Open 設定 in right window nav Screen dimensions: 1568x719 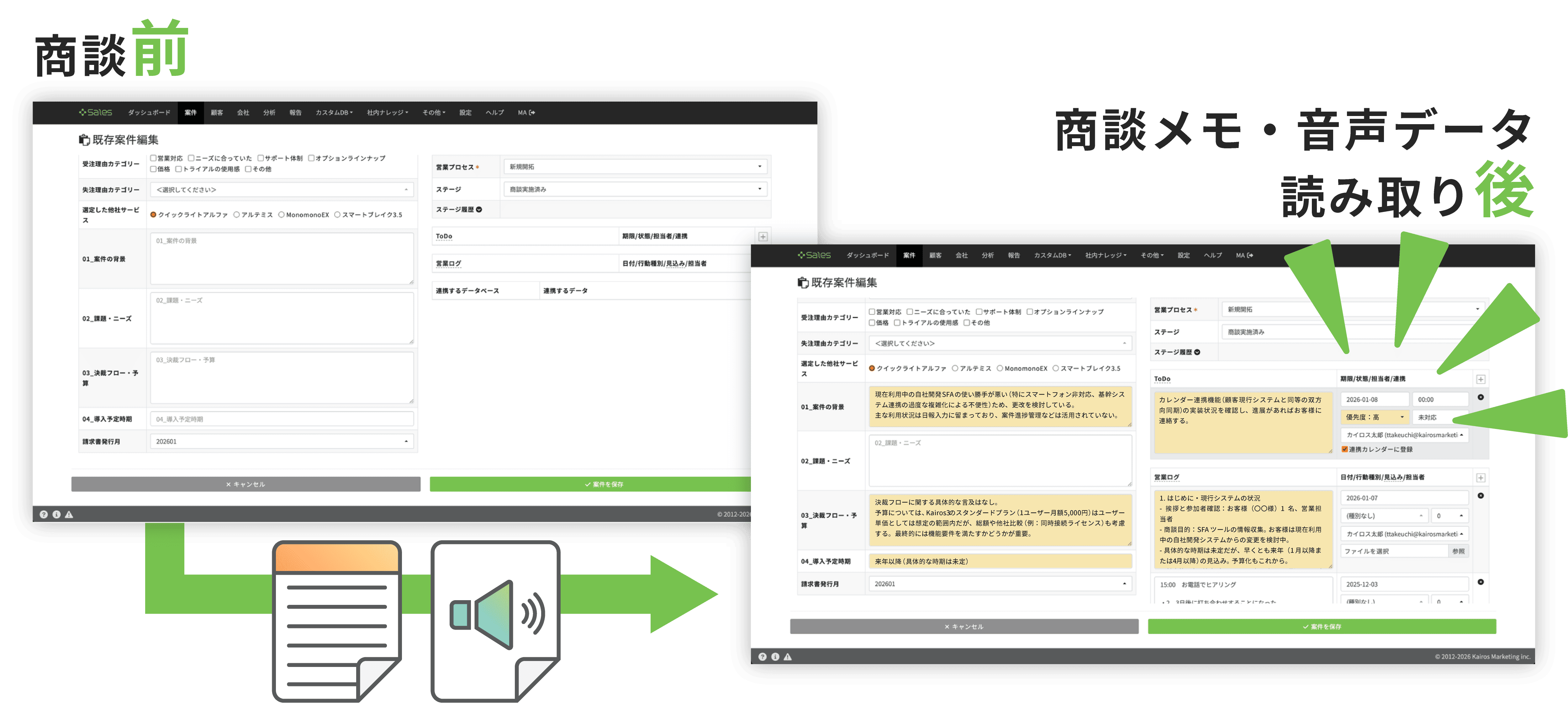[1183, 256]
